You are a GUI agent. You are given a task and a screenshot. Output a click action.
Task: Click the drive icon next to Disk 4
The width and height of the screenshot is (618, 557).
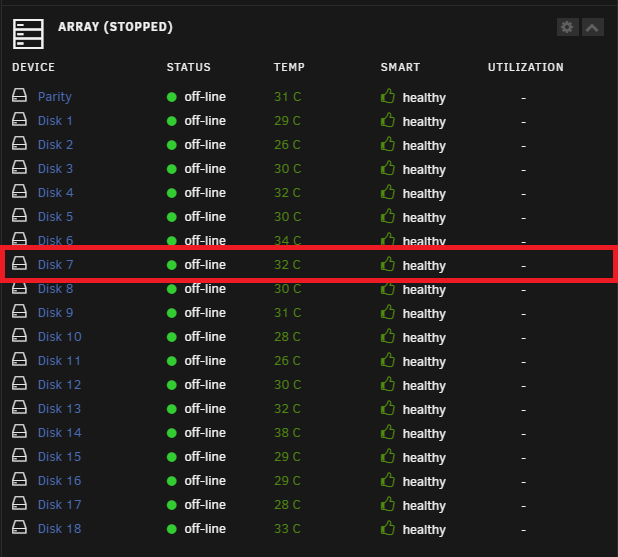19,192
